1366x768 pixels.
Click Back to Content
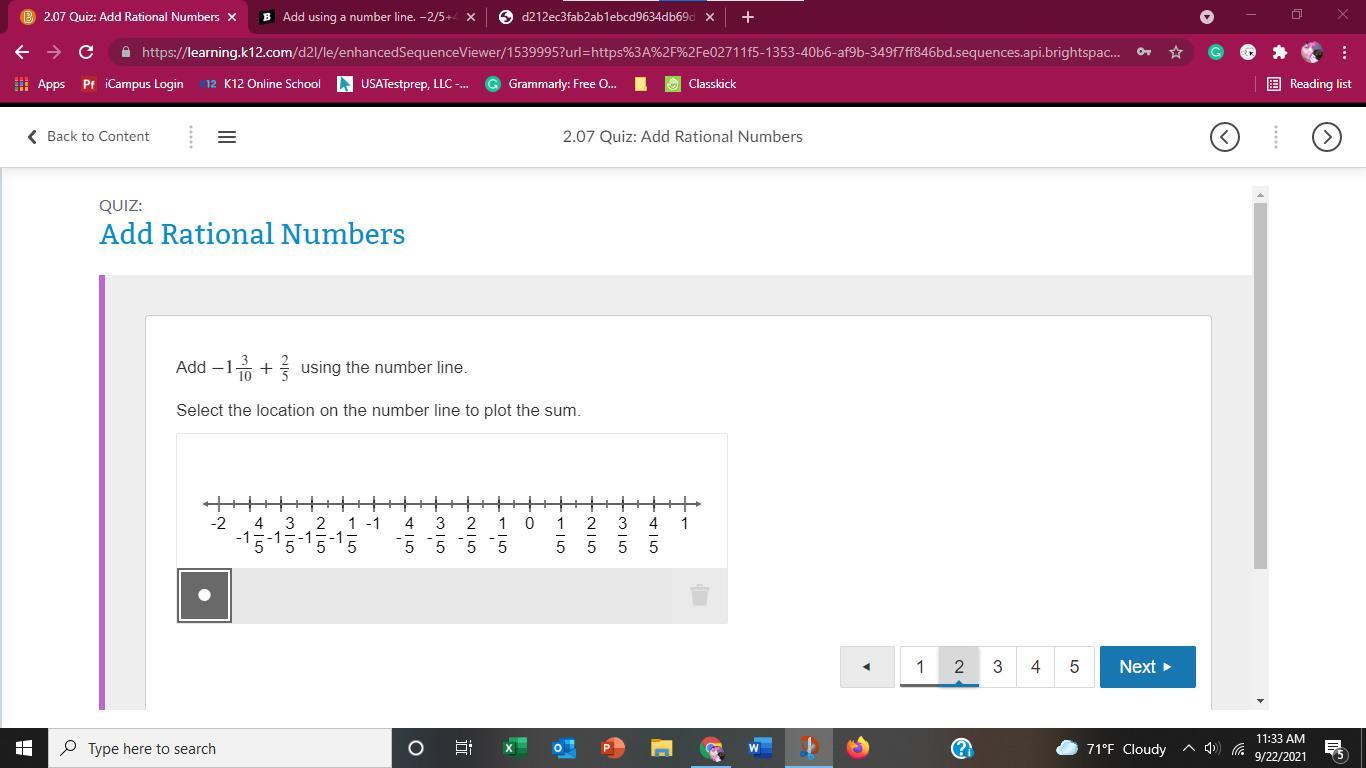[x=88, y=137]
